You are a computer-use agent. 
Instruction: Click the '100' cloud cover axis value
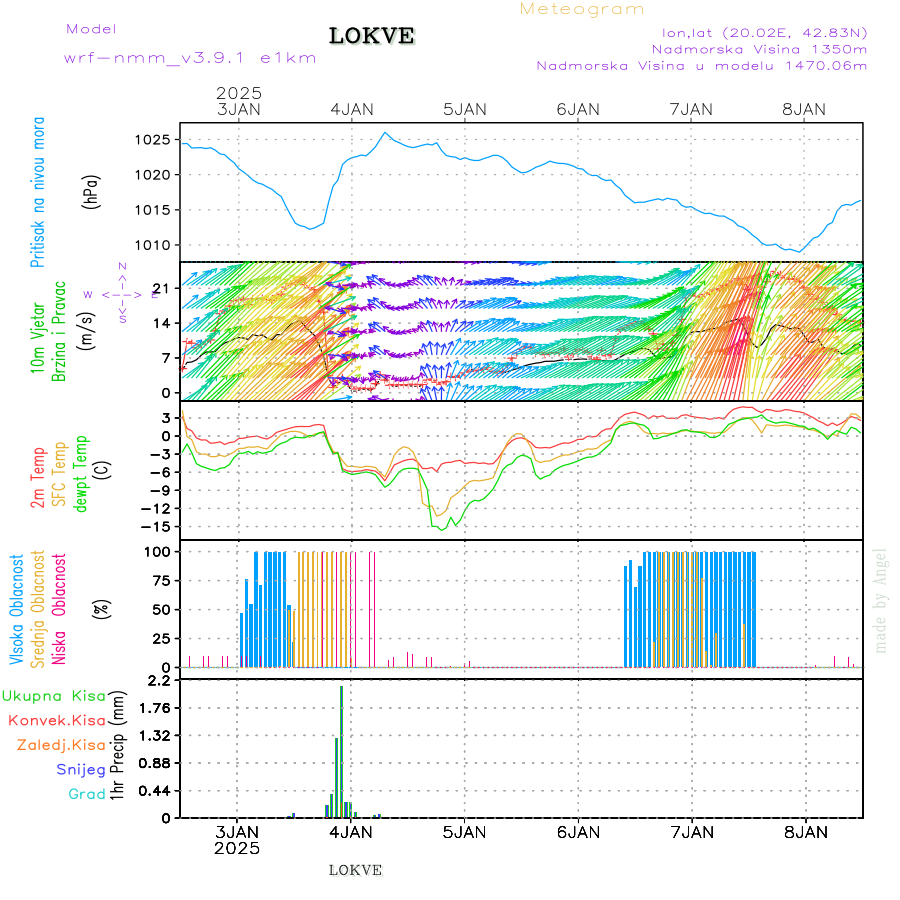[x=157, y=552]
